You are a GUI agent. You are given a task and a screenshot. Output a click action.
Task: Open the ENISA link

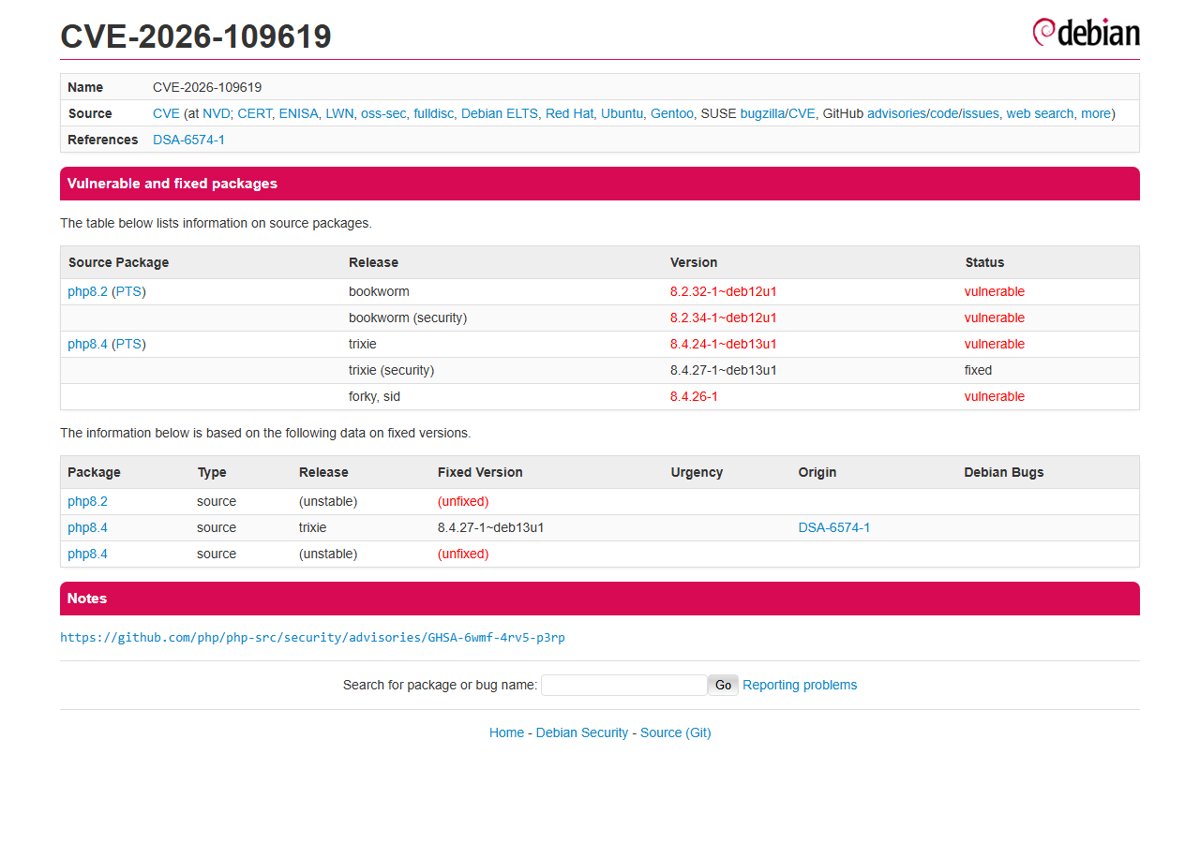298,114
